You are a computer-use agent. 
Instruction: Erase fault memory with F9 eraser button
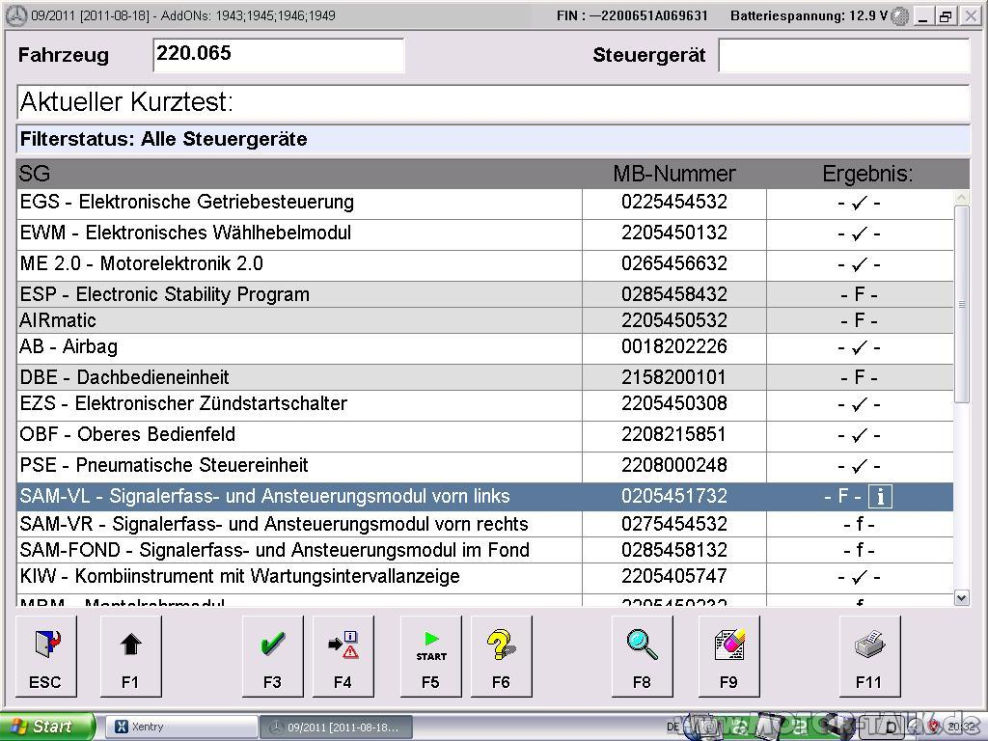tap(729, 656)
